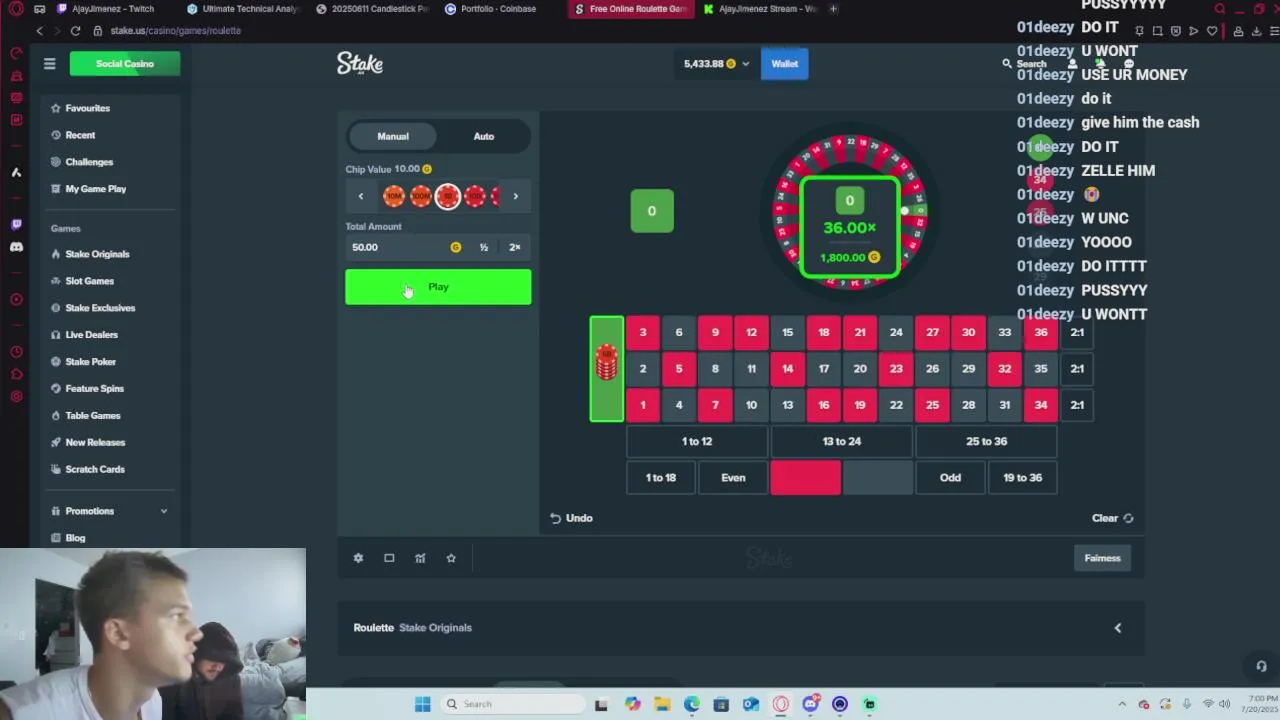Viewport: 1280px width, 720px height.
Task: Open the Wallet
Action: click(x=784, y=64)
